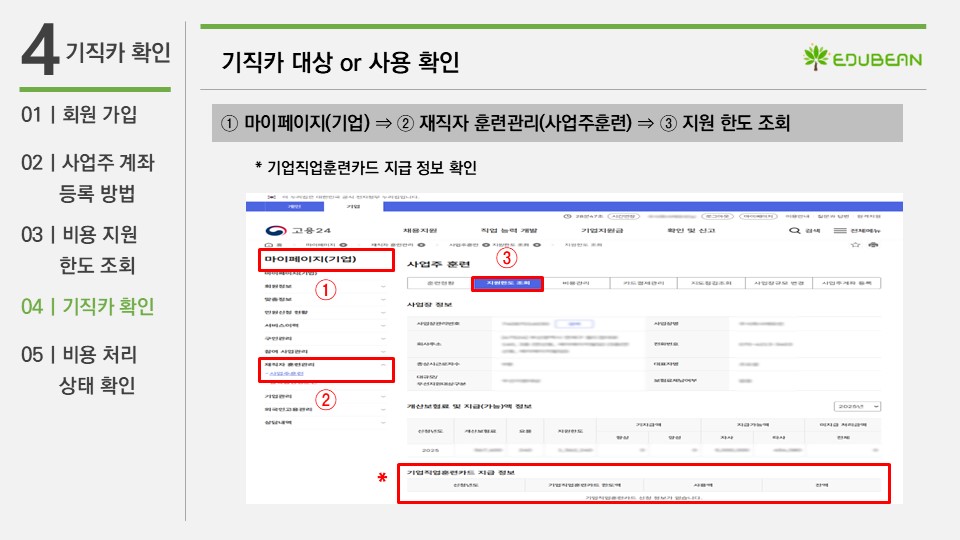
Task: Select the 지원한도 조회 tab
Action: coord(507,283)
